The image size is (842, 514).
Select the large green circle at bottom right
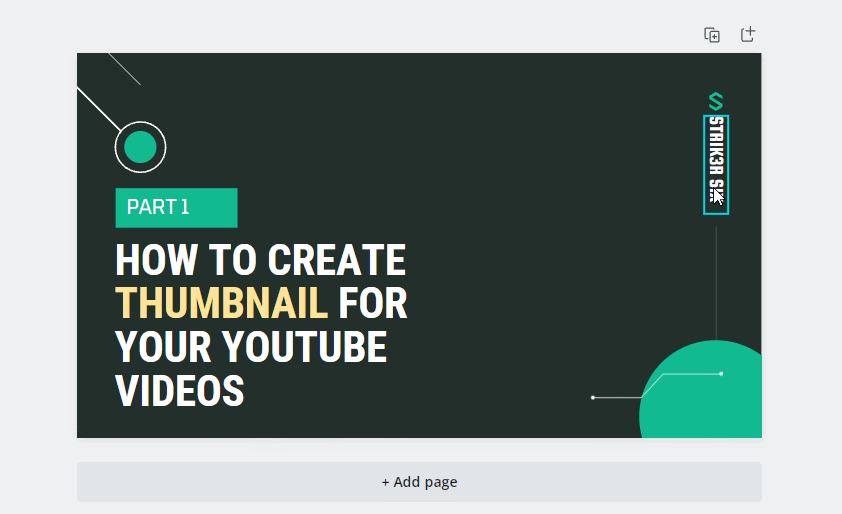701,389
